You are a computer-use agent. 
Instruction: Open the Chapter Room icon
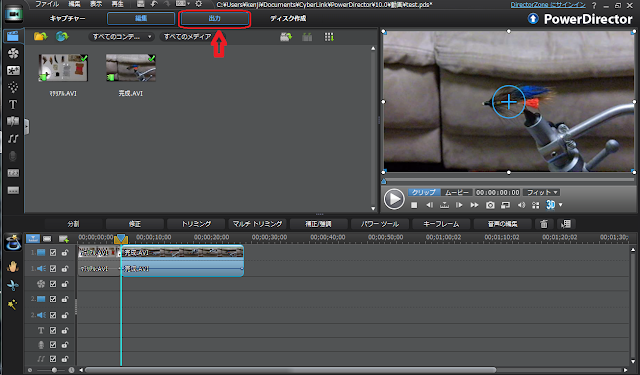click(13, 173)
